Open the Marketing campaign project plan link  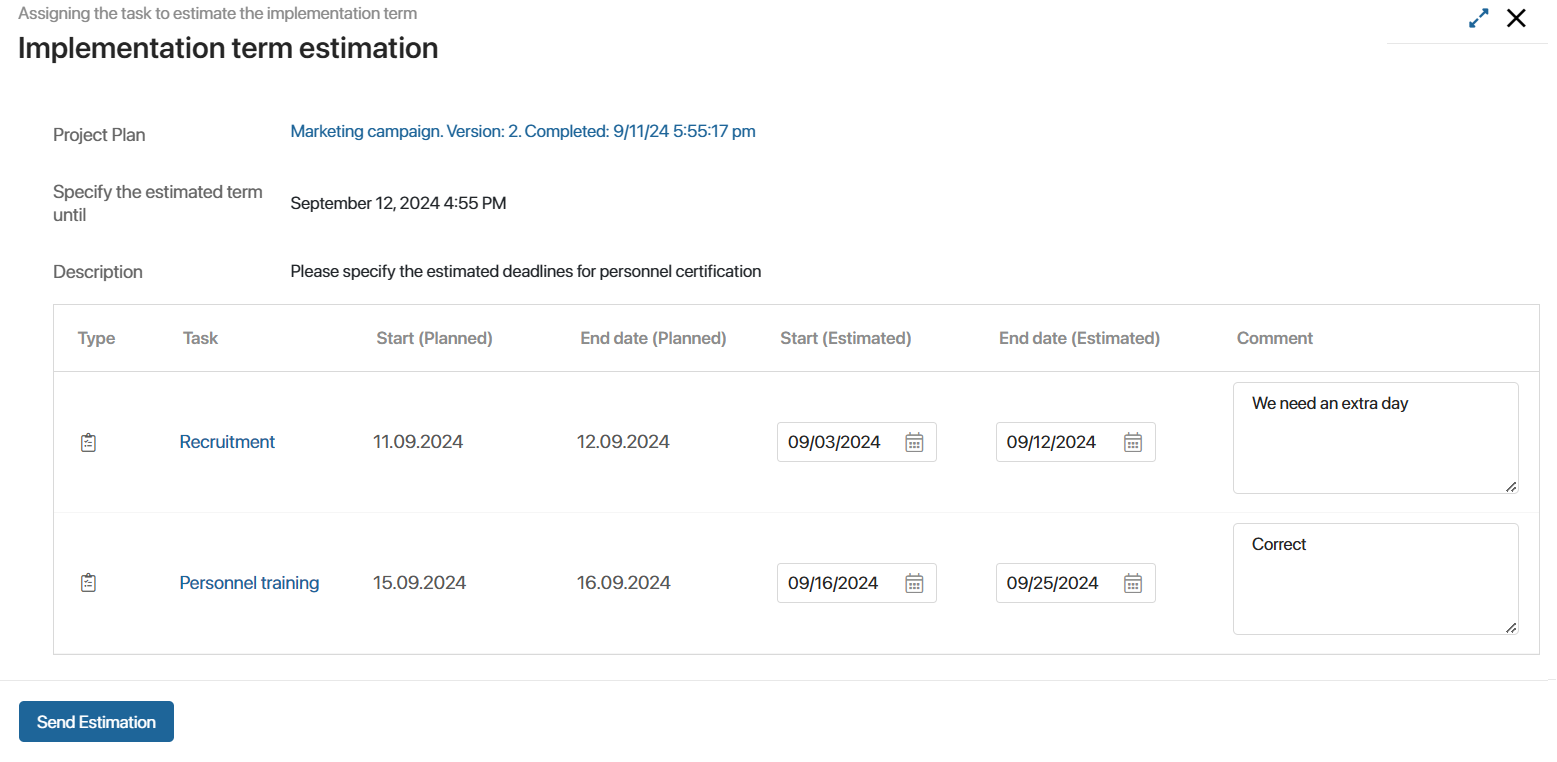coord(523,131)
